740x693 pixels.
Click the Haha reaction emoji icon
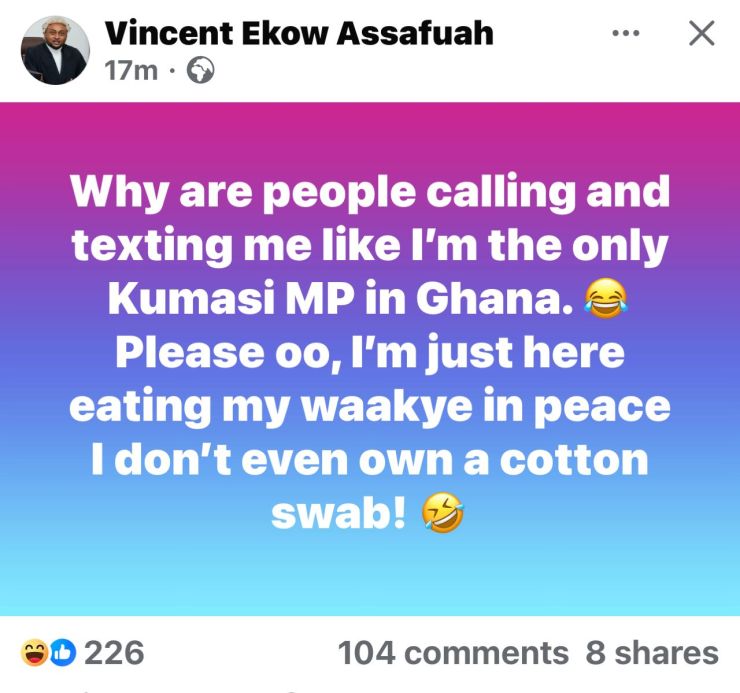click(34, 653)
